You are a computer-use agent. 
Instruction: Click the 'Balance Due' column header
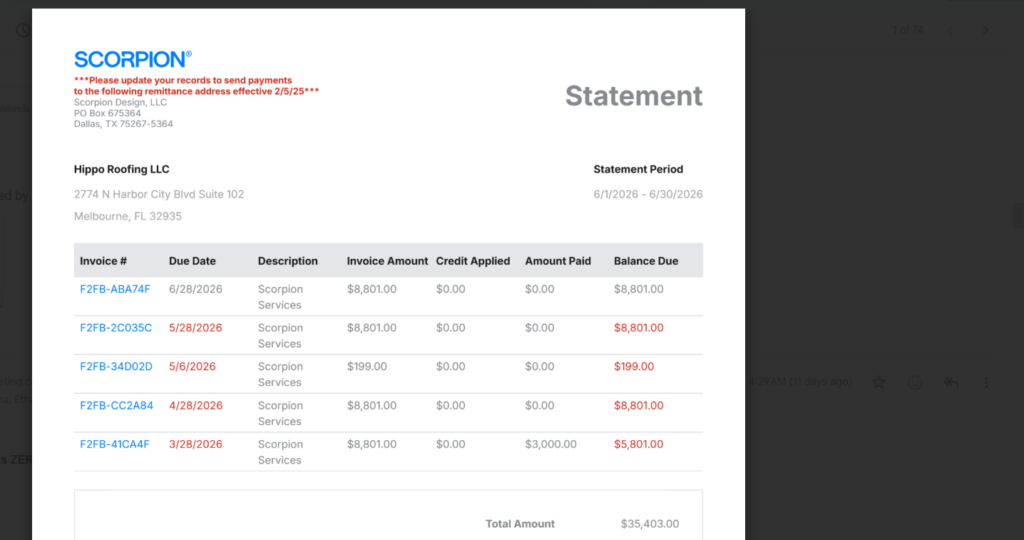point(646,261)
